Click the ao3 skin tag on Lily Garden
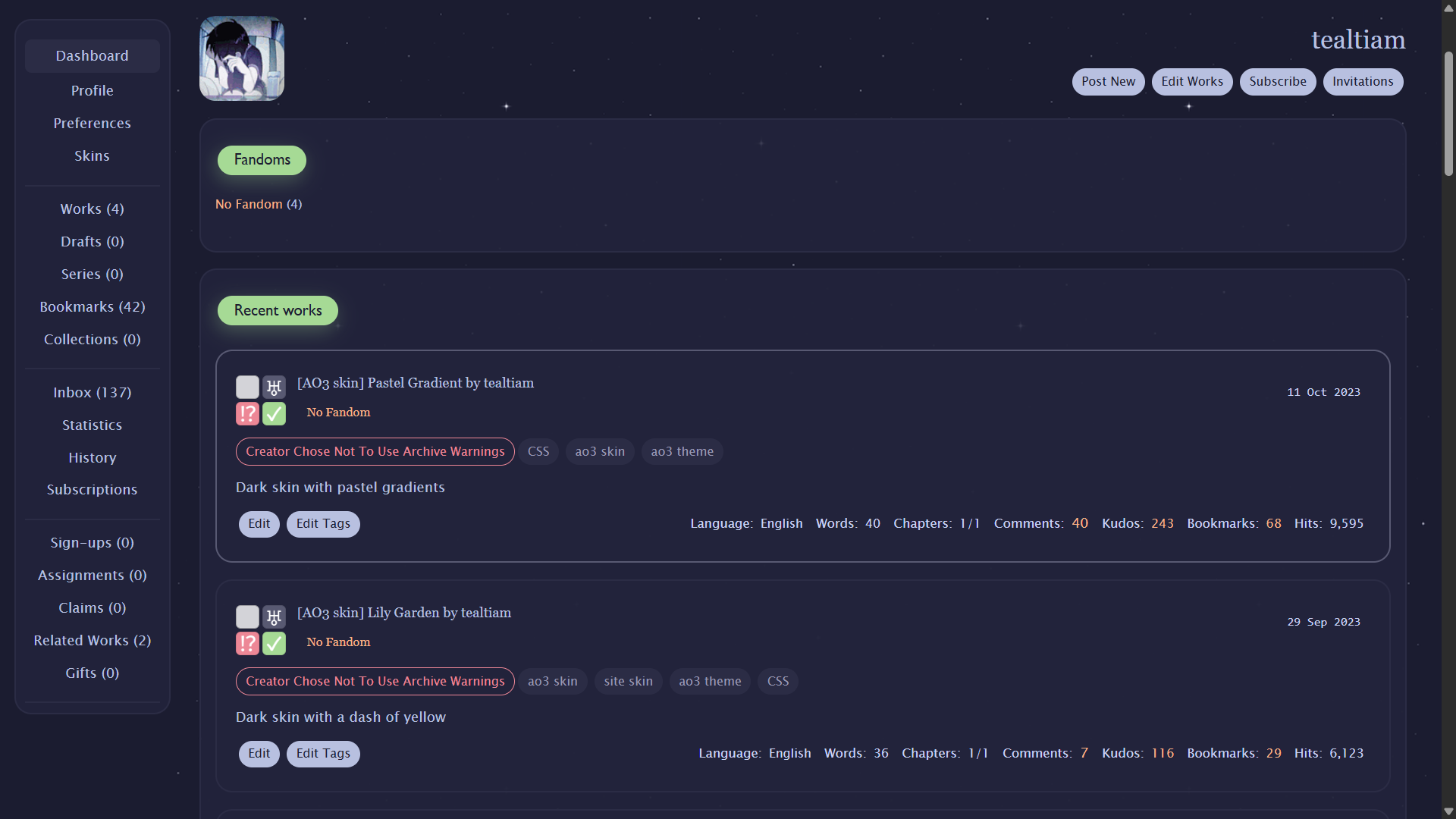 coord(552,682)
